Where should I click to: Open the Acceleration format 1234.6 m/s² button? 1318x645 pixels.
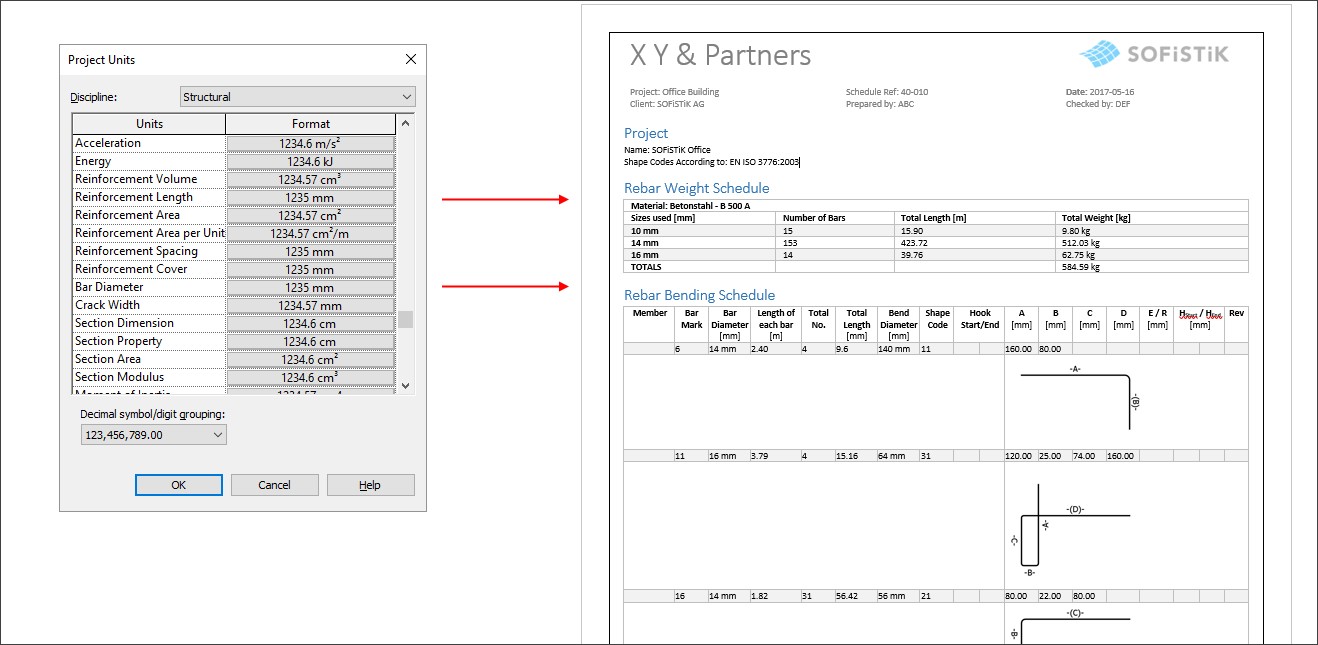pos(311,143)
